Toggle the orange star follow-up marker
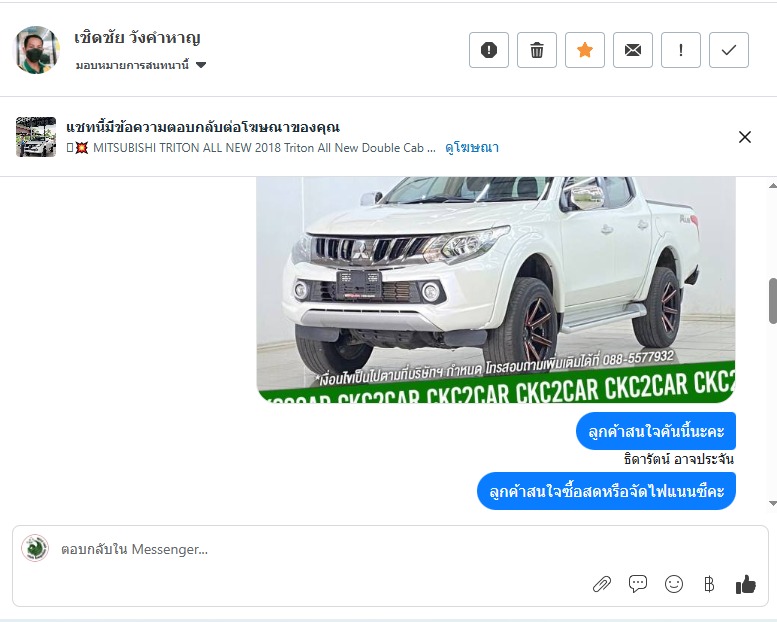Screen dimensions: 777x622 tap(585, 50)
